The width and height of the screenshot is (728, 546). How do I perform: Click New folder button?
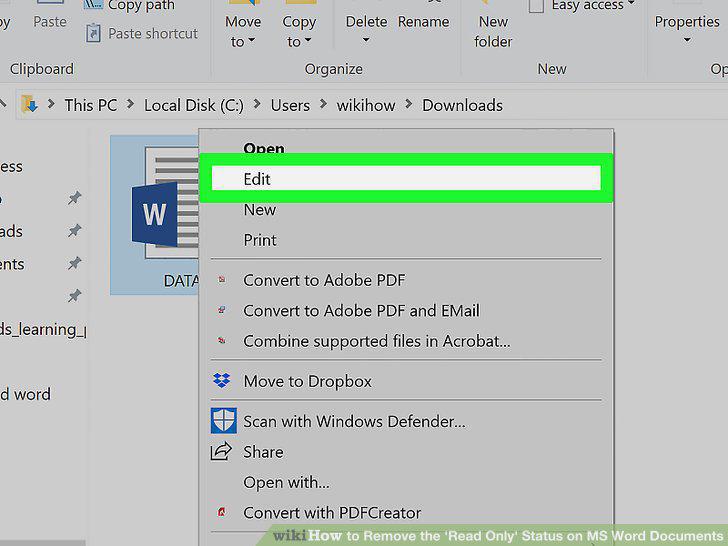493,31
